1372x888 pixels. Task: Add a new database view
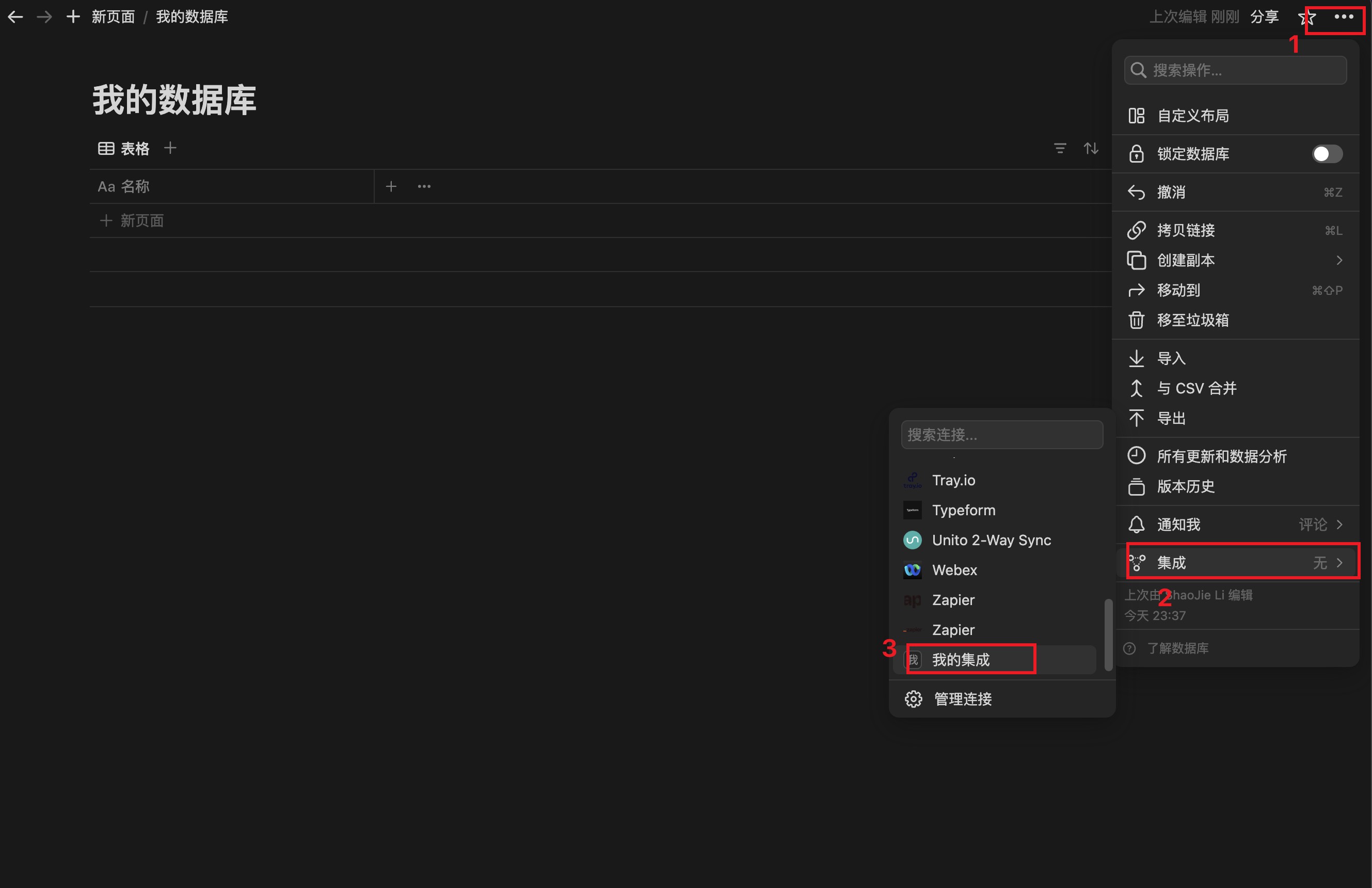[x=170, y=148]
